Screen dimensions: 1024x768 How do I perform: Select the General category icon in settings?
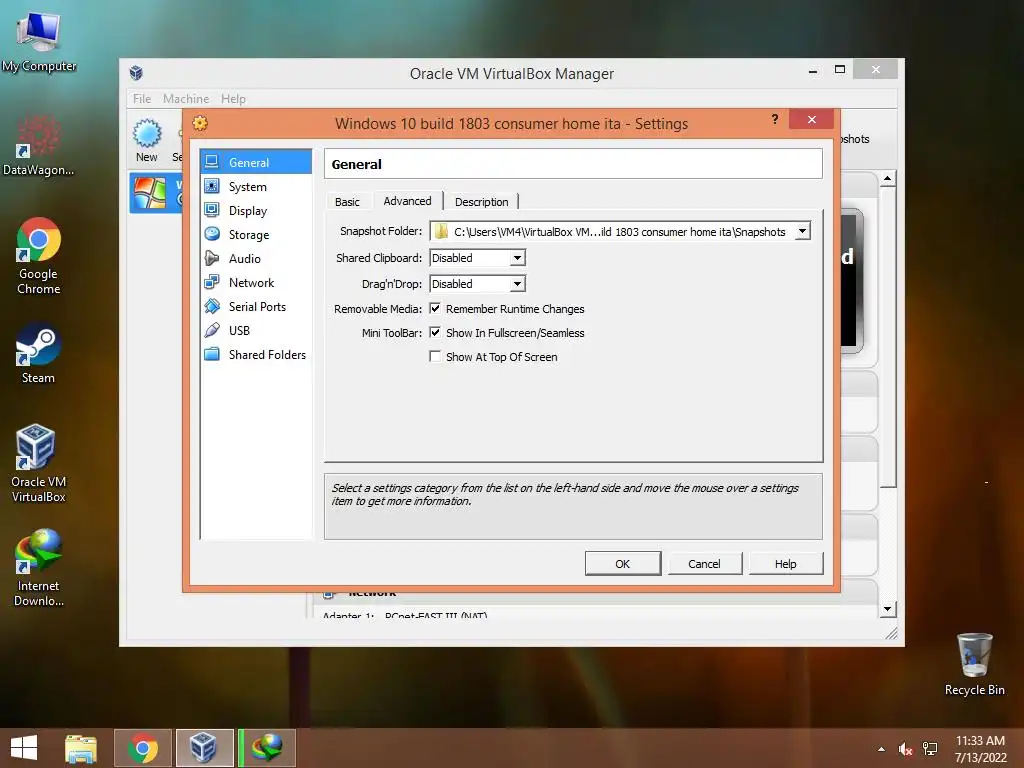tap(212, 162)
